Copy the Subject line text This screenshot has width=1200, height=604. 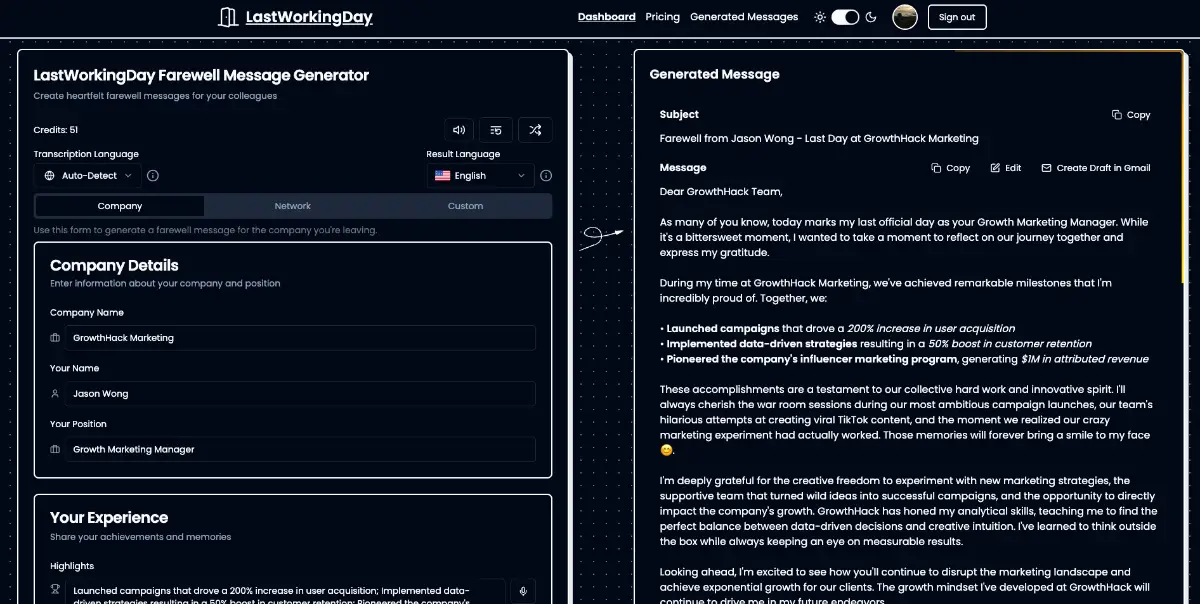point(1131,115)
